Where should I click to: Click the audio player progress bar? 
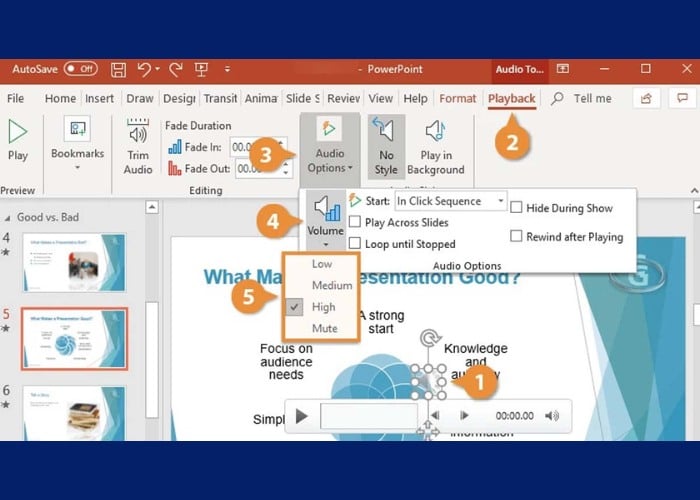click(368, 415)
